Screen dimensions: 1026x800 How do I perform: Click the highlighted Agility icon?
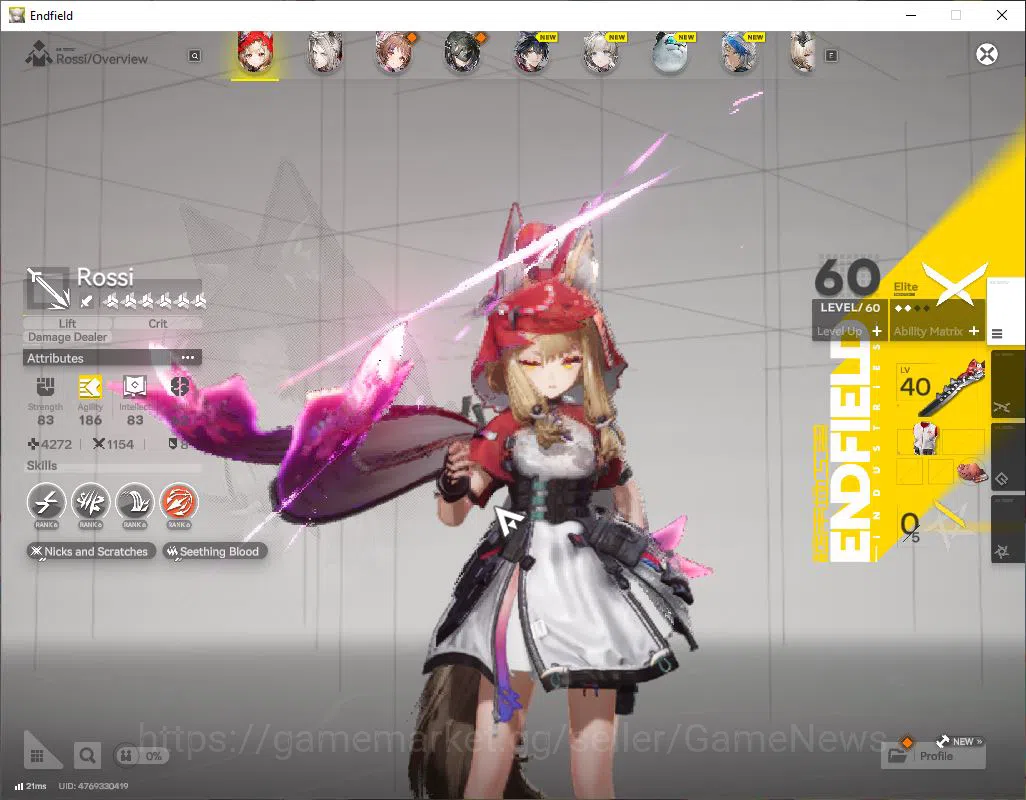point(90,387)
